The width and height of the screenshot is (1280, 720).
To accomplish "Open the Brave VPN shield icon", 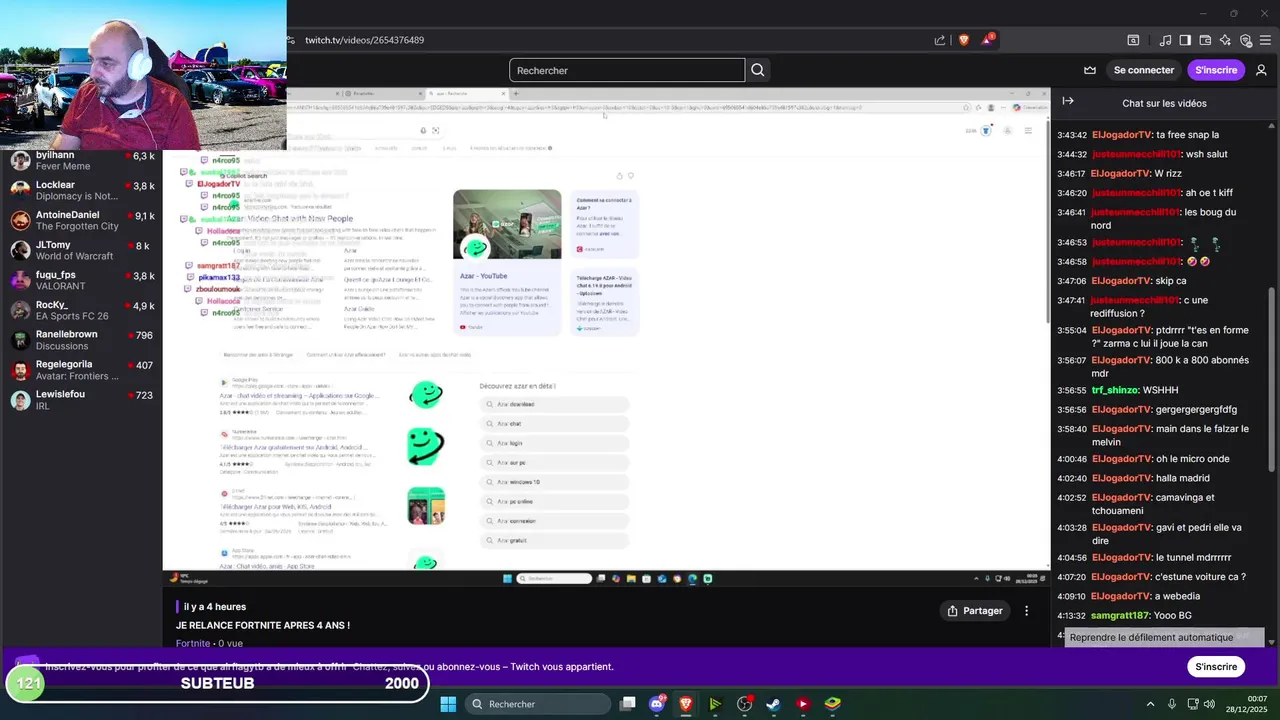I will (1246, 40).
